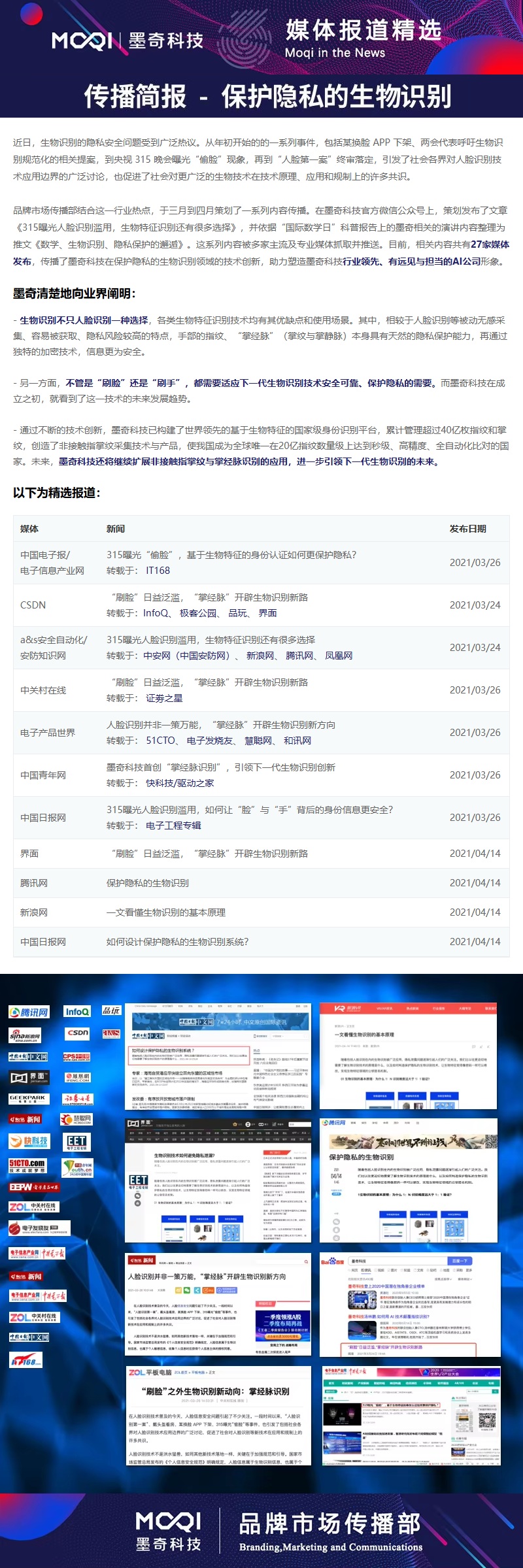The width and height of the screenshot is (523, 1568).
Task: Open the 证券之星 repost link
Action: [164, 698]
